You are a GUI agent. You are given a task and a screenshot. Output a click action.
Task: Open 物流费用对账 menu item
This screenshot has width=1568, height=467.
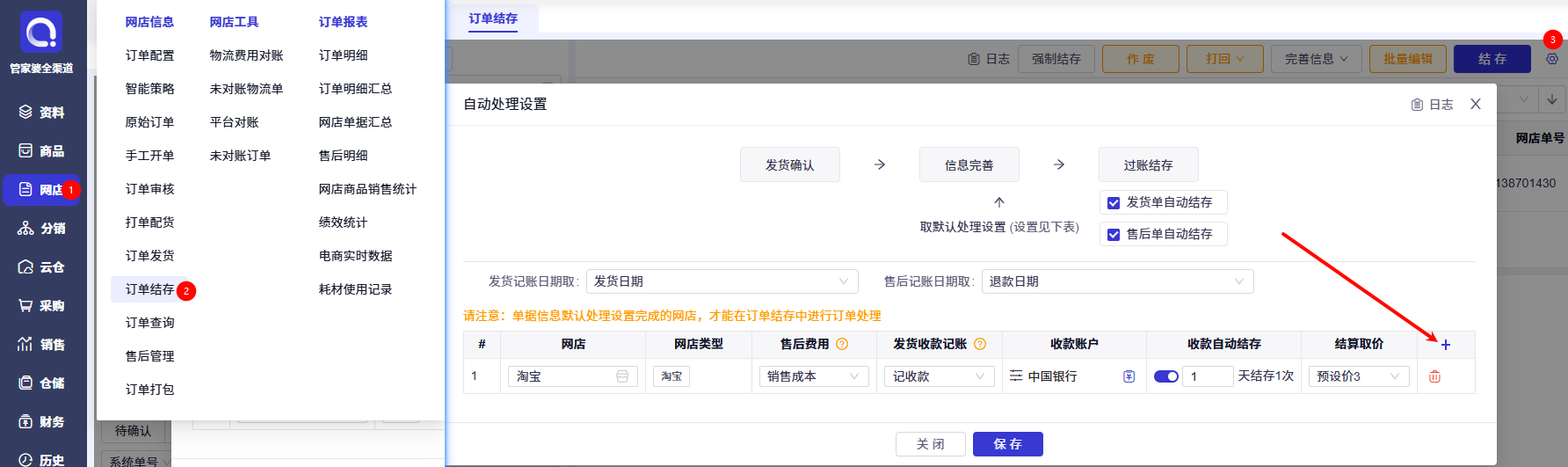click(247, 55)
